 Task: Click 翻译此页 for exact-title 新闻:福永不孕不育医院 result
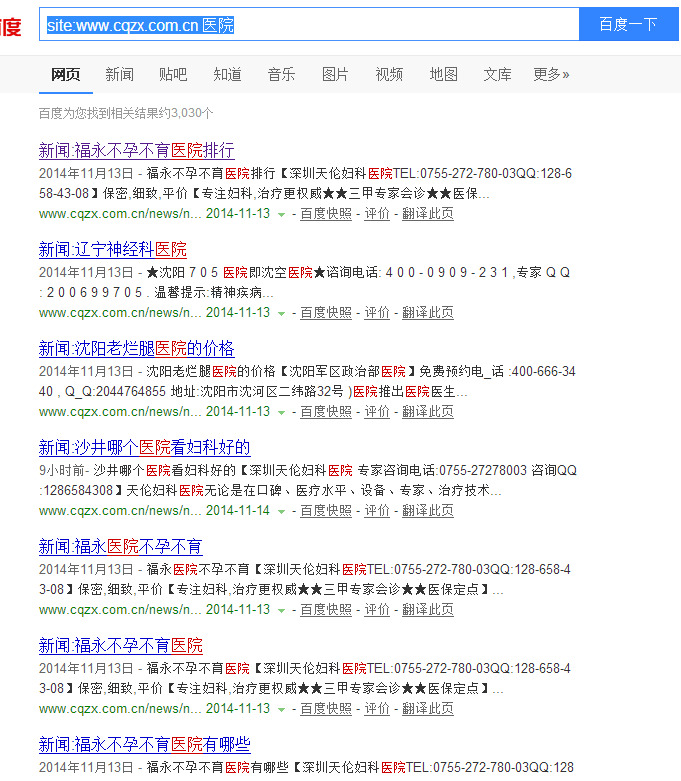click(428, 709)
